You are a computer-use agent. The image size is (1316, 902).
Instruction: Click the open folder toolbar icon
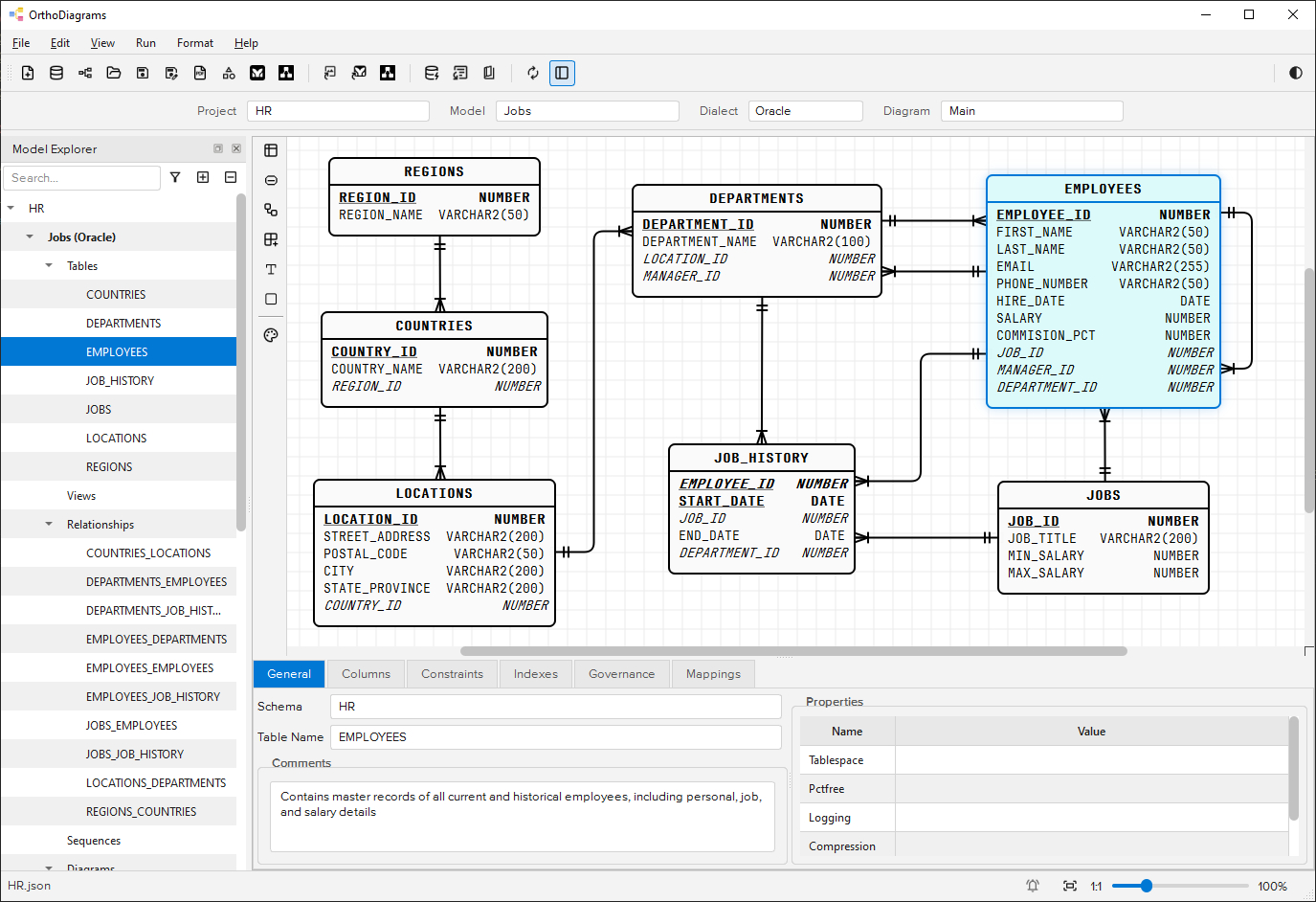click(x=114, y=73)
